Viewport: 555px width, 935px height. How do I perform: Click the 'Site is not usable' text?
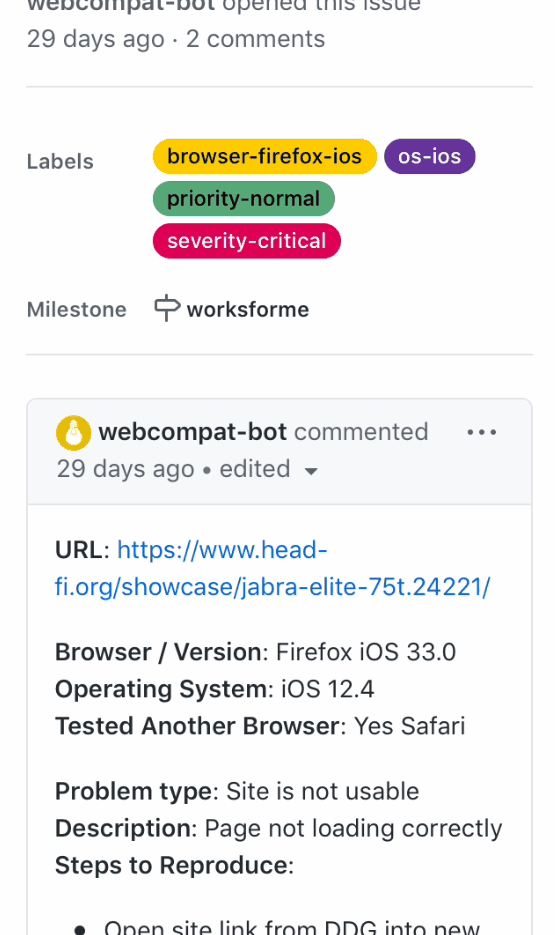323,791
